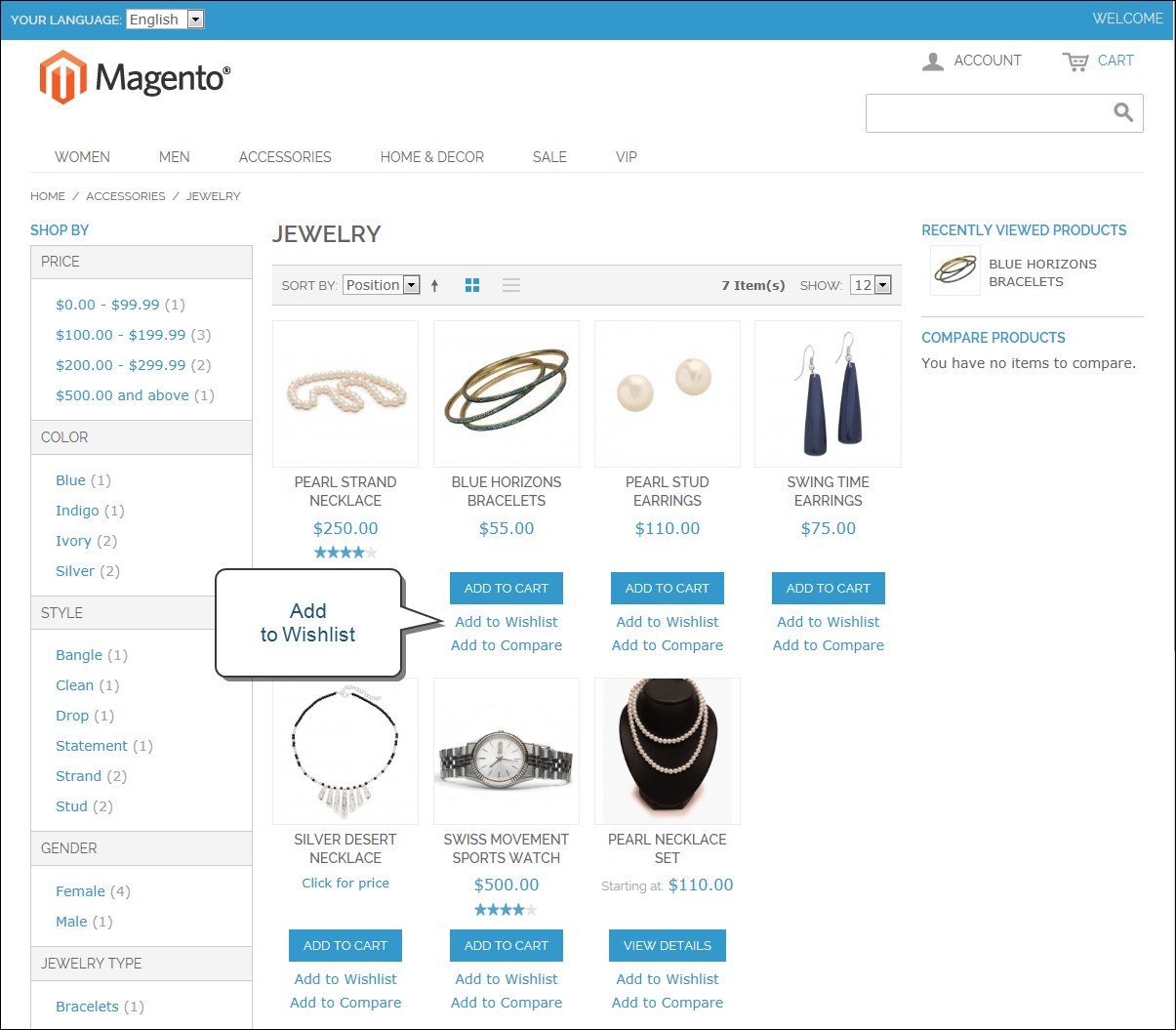Open Pearl Strand Necklace title link
The height and width of the screenshot is (1030, 1176).
(345, 491)
